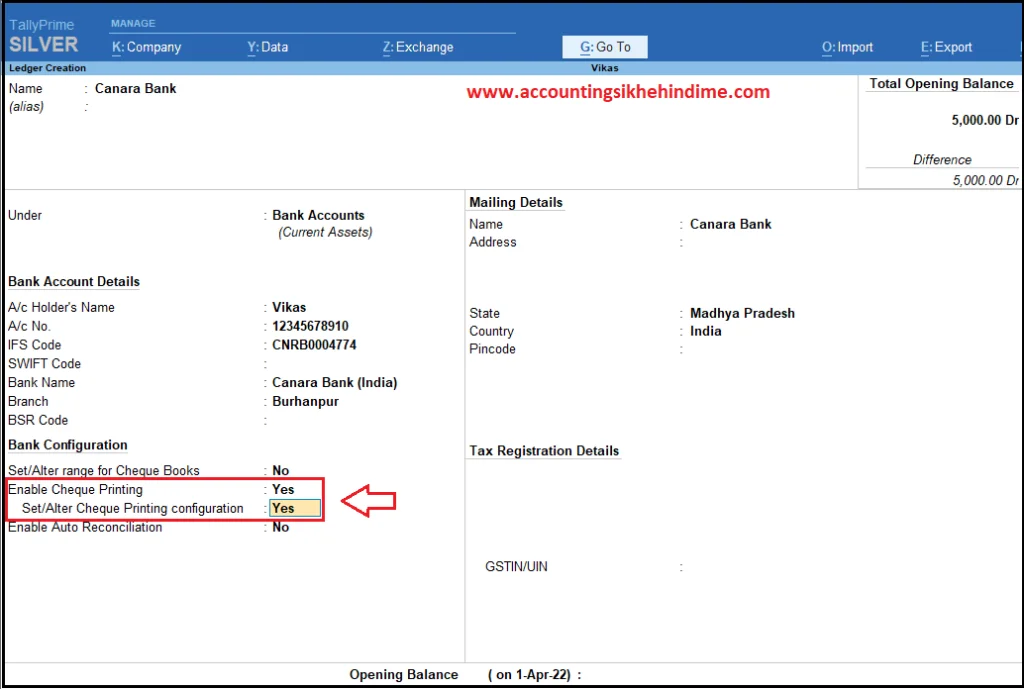This screenshot has height=689, width=1024.
Task: Click the (Current Assets) group text
Action: point(325,232)
